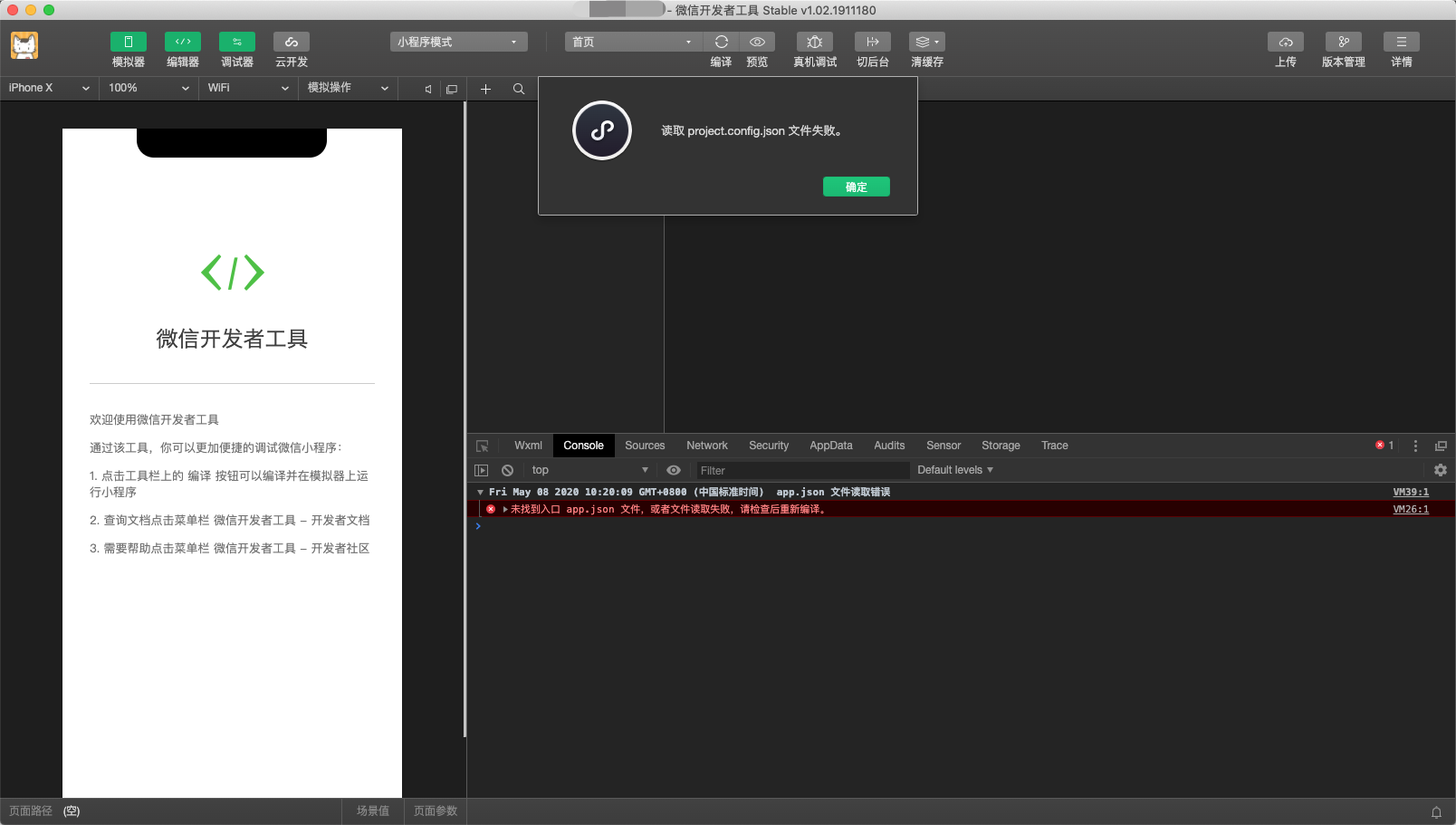Click the 上传 upload icon

1286,42
